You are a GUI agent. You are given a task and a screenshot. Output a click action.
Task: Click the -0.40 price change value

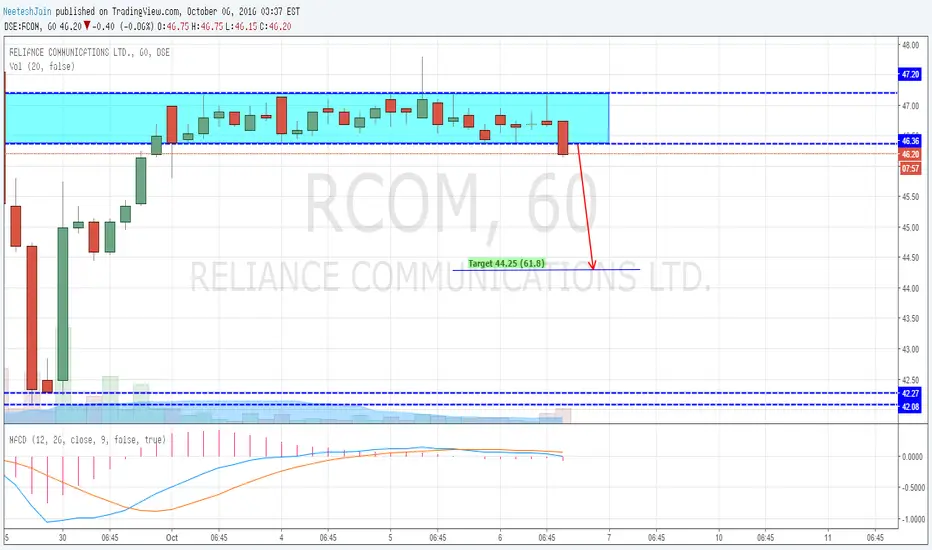click(104, 26)
